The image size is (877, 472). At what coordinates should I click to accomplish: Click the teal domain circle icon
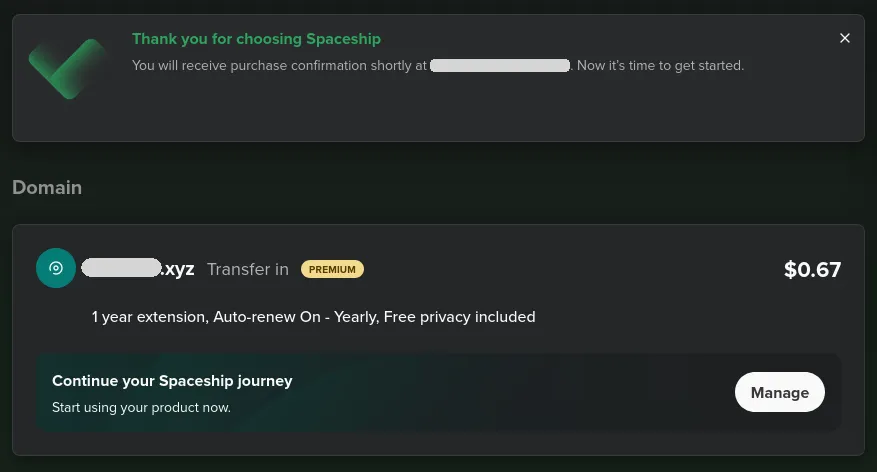56,268
